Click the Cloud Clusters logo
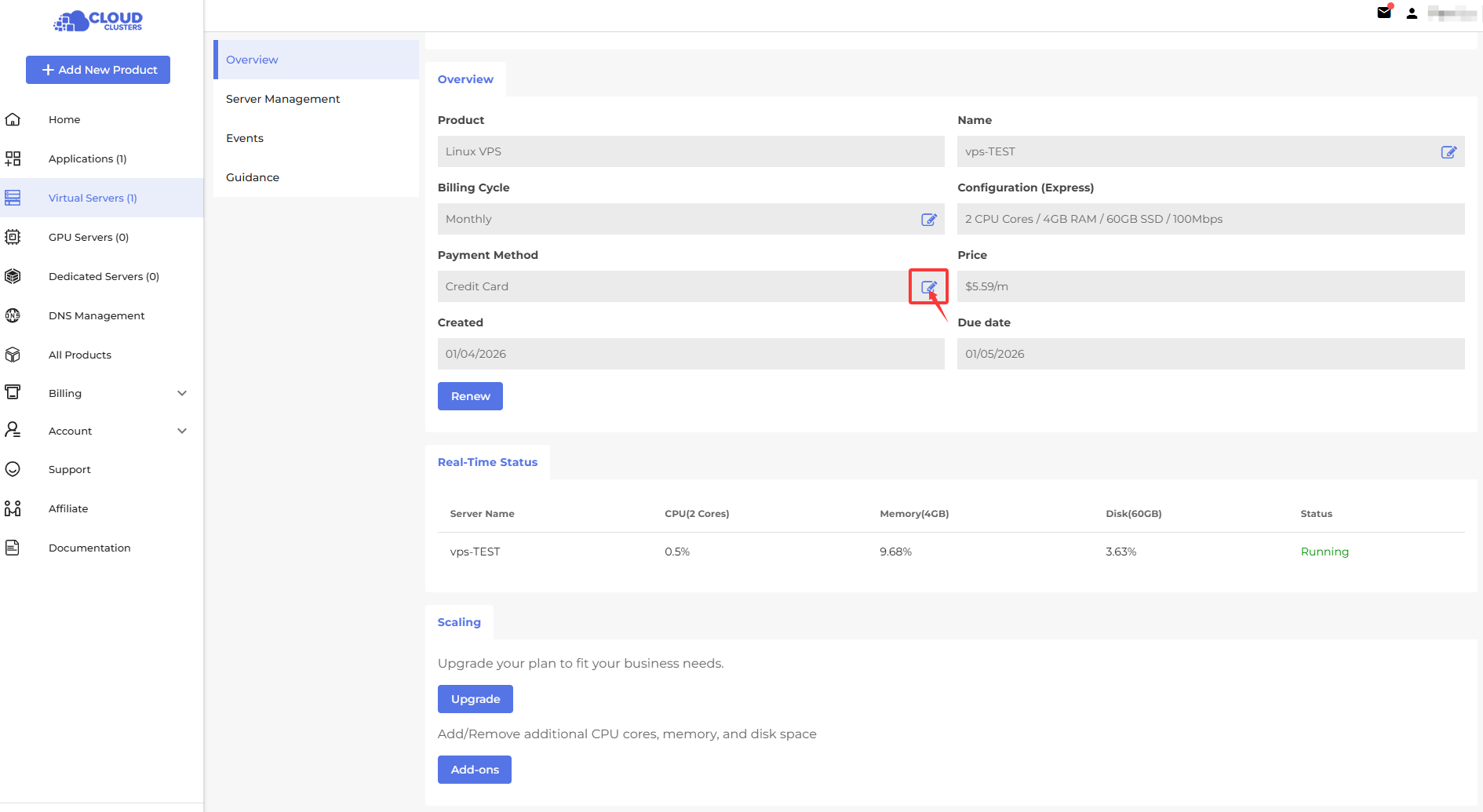The height and width of the screenshot is (812, 1483). [x=98, y=21]
